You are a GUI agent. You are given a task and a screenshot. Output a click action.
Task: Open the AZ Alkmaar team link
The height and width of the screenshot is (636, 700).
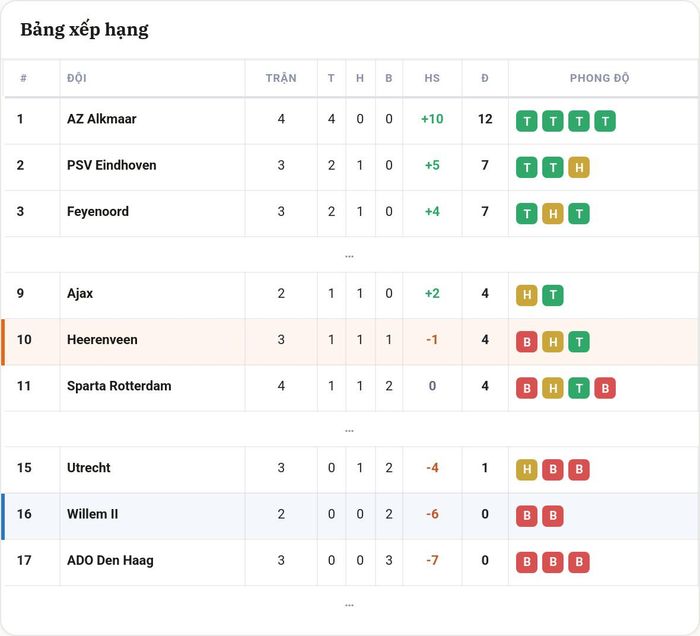coord(101,119)
